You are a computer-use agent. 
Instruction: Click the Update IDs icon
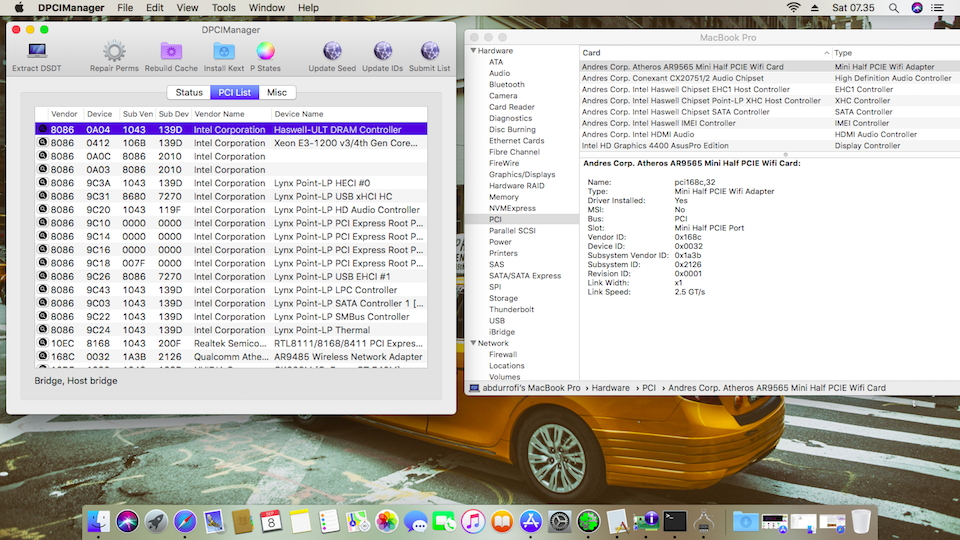[x=382, y=51]
